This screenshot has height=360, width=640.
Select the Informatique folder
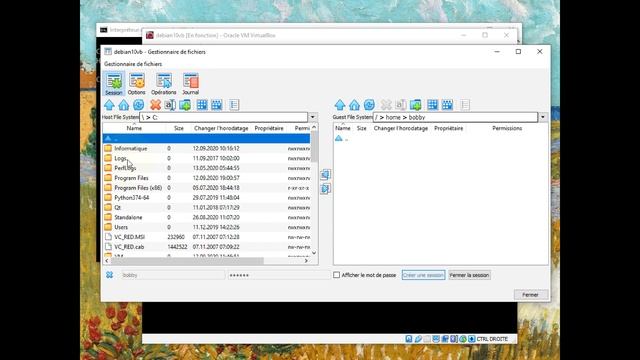coord(207,149)
